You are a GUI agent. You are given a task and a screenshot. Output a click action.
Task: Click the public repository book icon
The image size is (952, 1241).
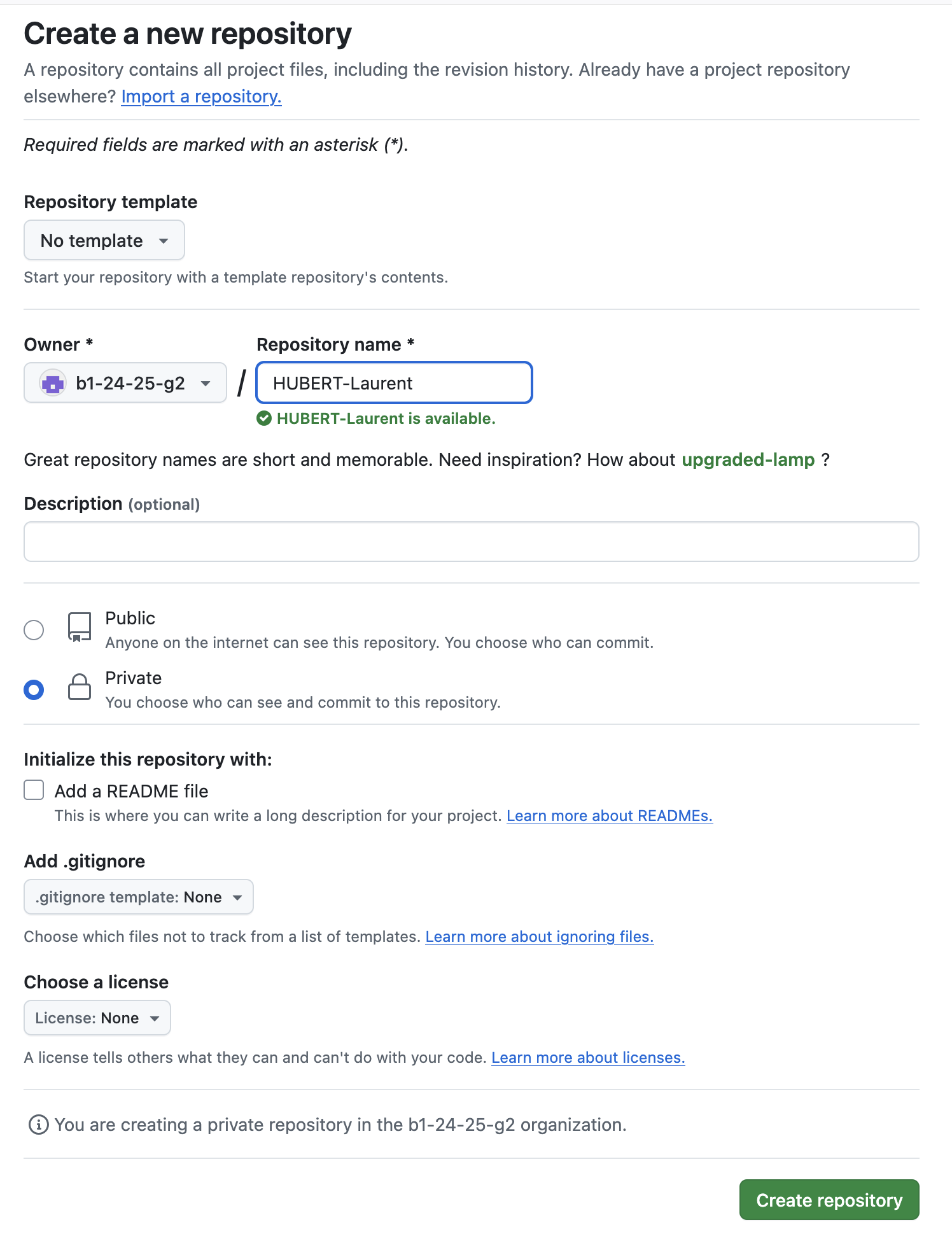pos(80,628)
